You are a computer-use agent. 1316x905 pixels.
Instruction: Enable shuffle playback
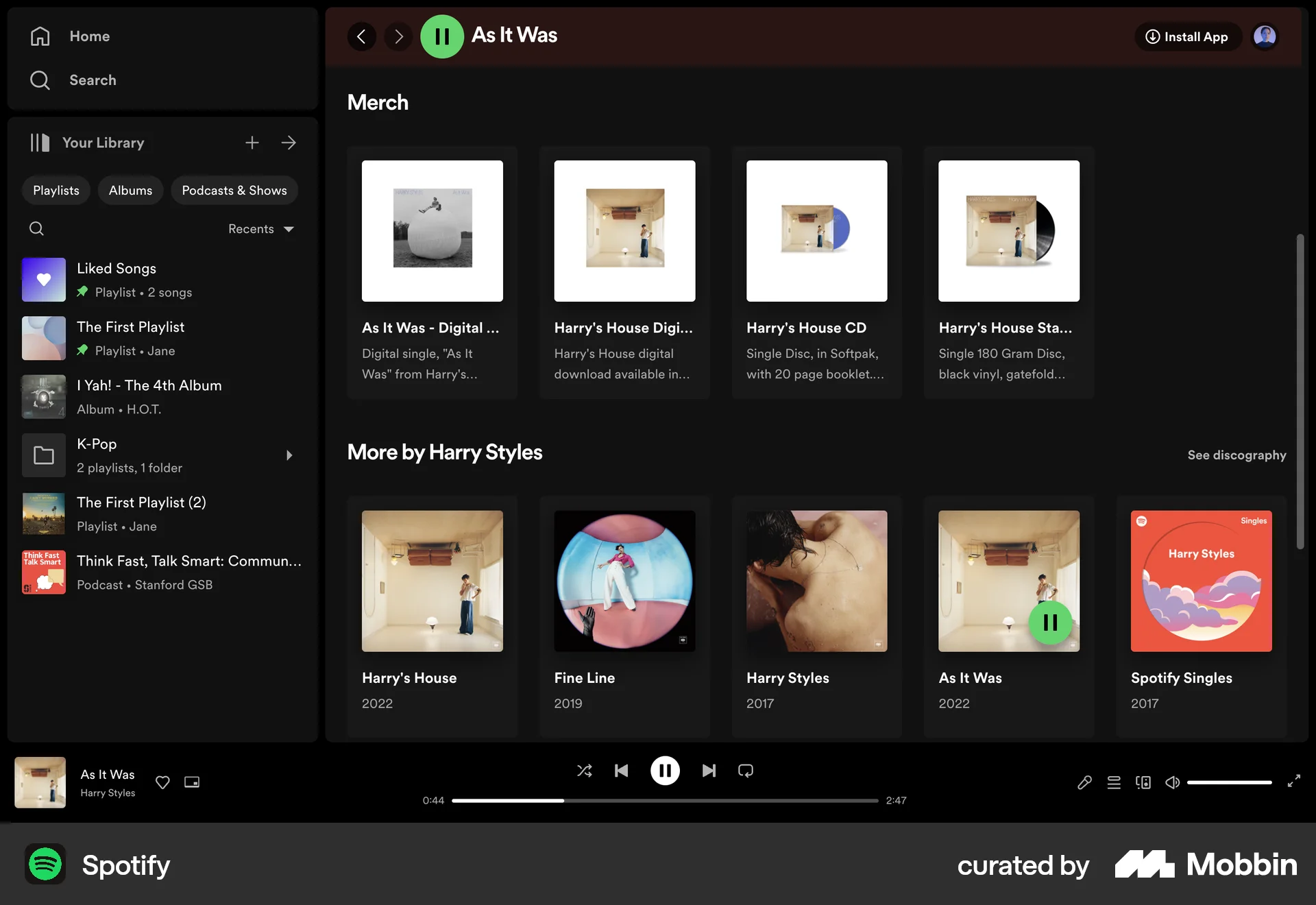[585, 770]
